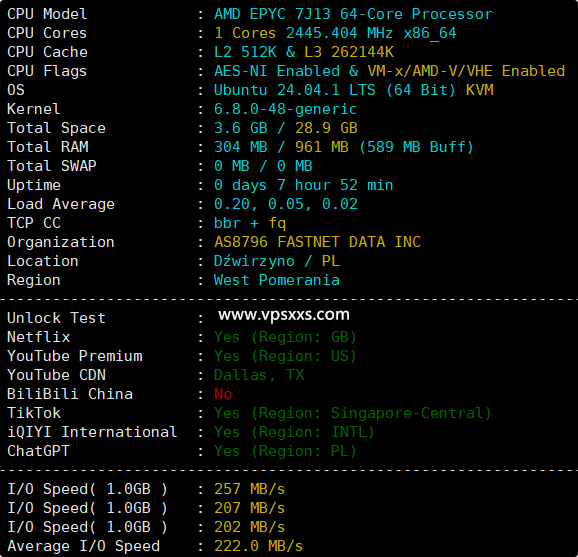The width and height of the screenshot is (578, 557).
Task: Click the red BiliBili China No result
Action: coord(223,394)
